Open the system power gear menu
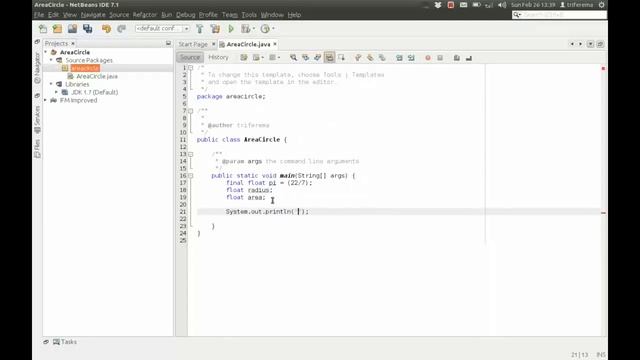640x360 pixels. point(602,5)
